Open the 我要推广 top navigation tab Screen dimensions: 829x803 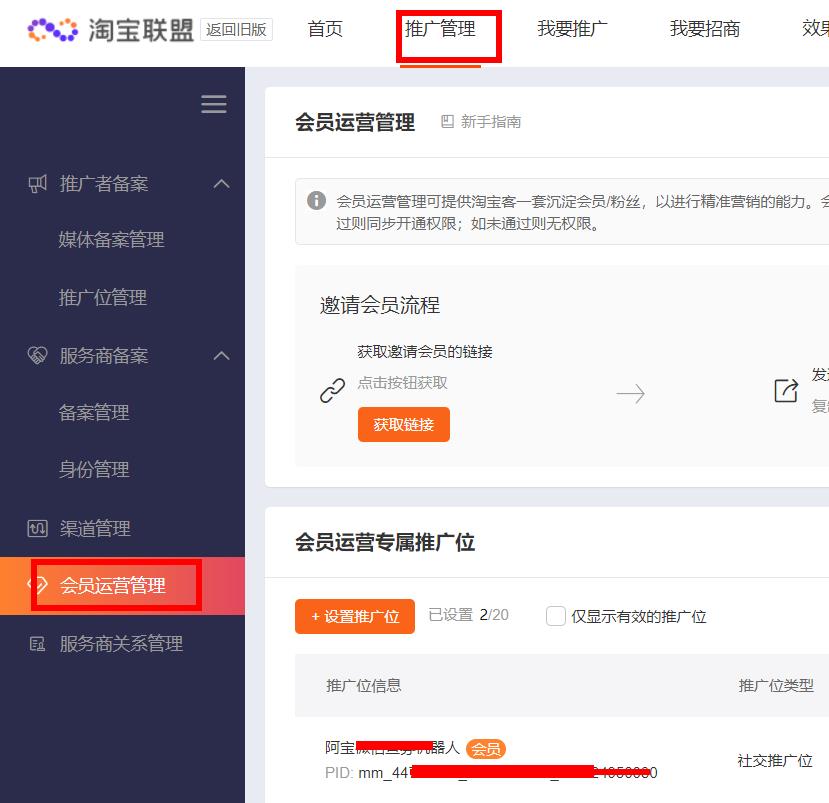(x=573, y=29)
